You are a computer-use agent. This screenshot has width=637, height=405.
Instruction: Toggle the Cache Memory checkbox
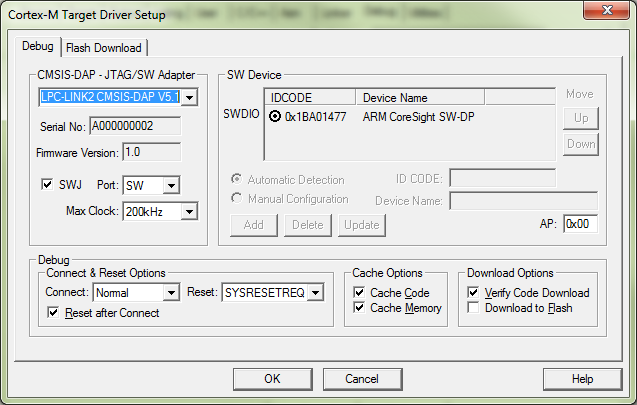(x=360, y=308)
